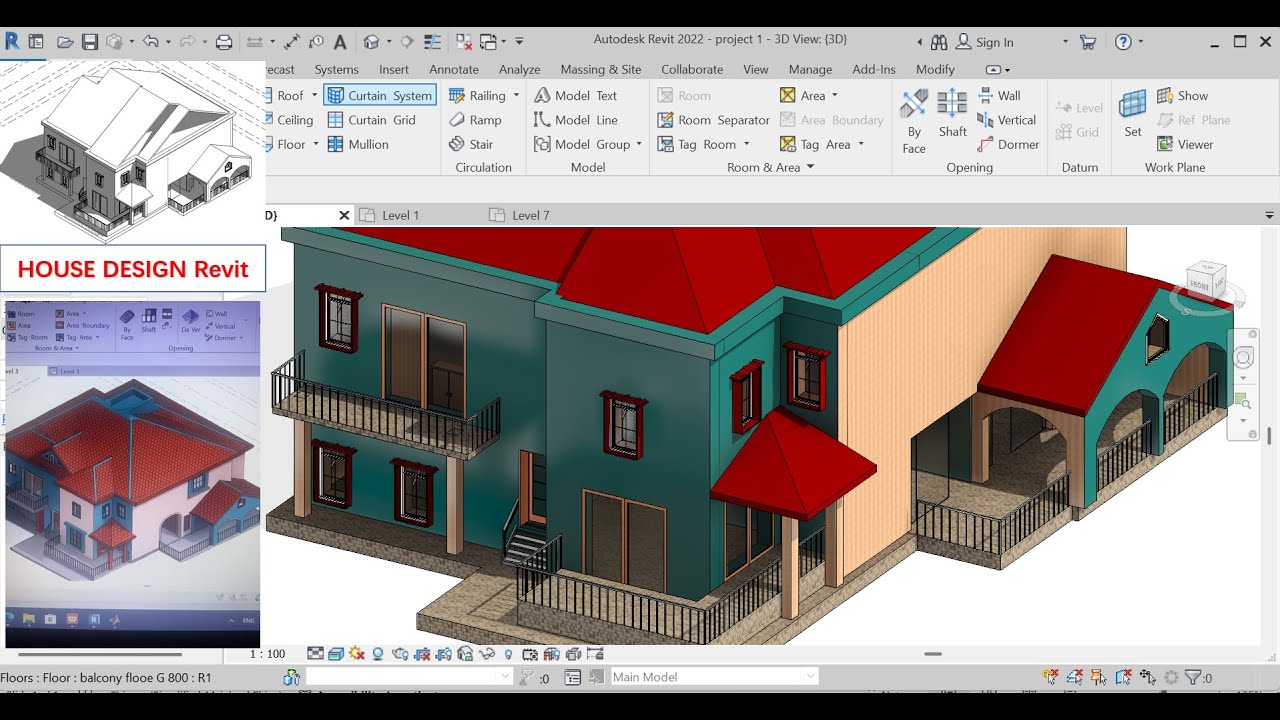The height and width of the screenshot is (720, 1280).
Task: Open the Autodesk App Store cart icon
Action: [1088, 42]
